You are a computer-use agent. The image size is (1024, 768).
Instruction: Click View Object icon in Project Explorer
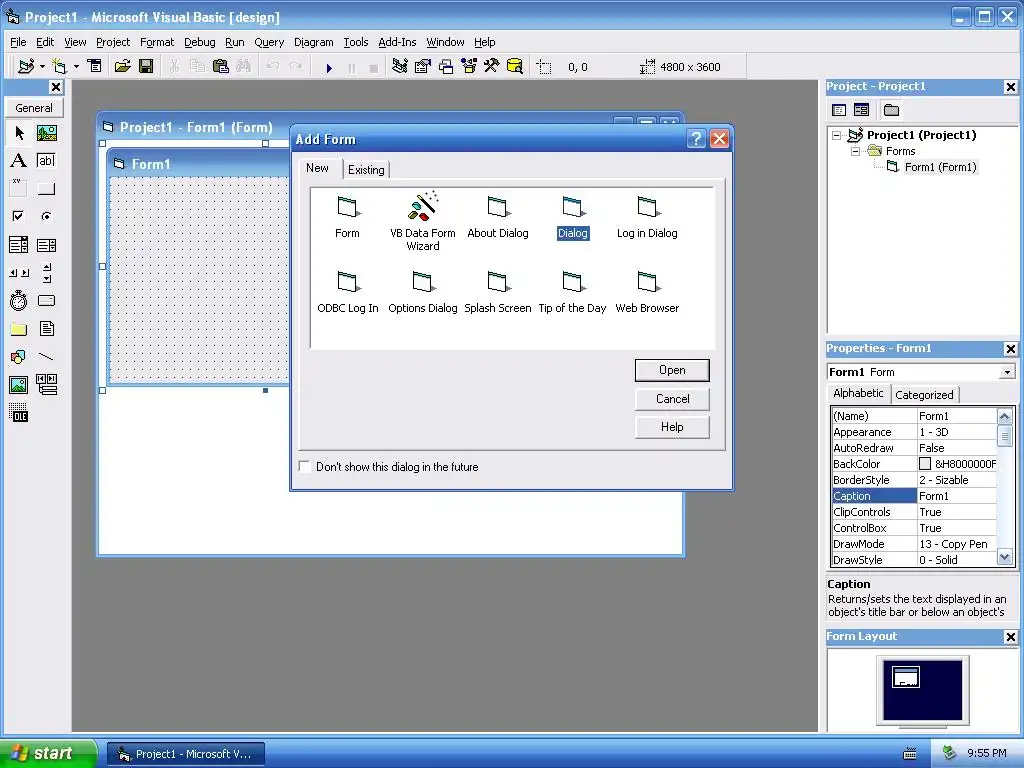tap(861, 110)
